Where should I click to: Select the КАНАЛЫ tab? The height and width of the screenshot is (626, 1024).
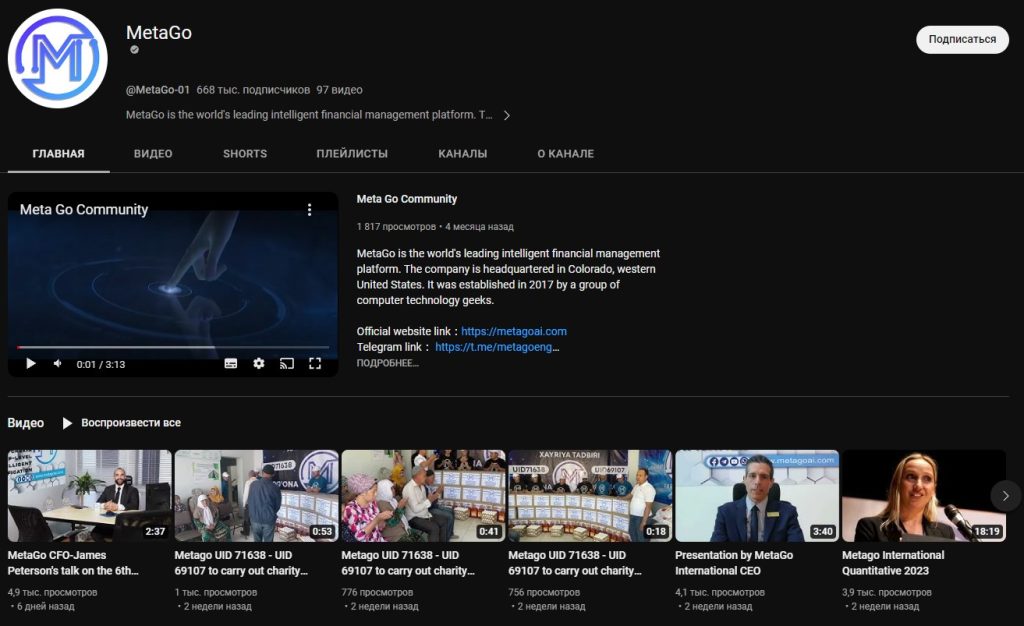click(x=462, y=154)
